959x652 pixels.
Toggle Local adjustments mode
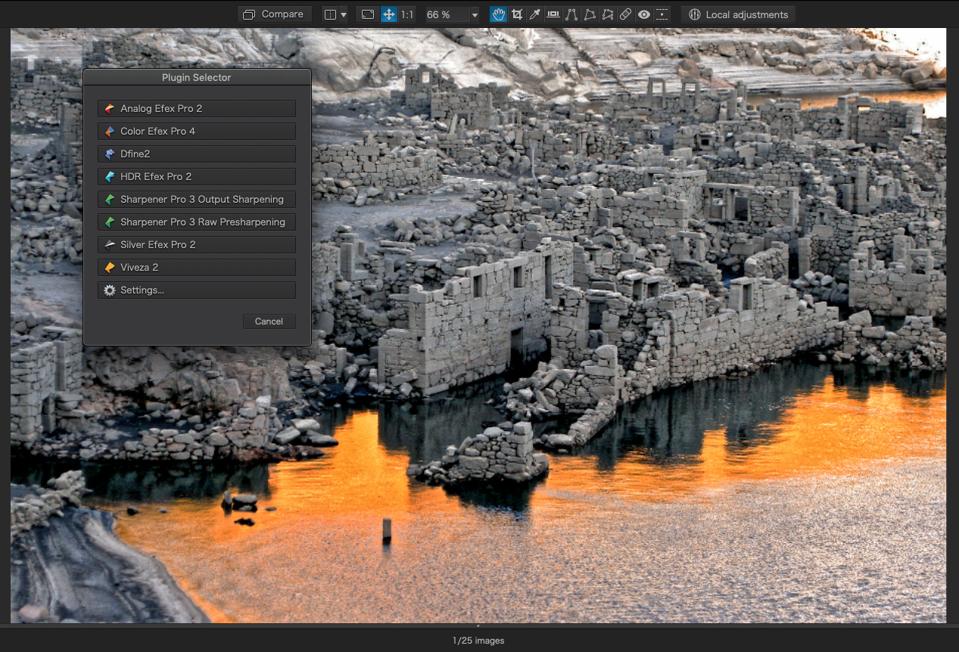[738, 15]
